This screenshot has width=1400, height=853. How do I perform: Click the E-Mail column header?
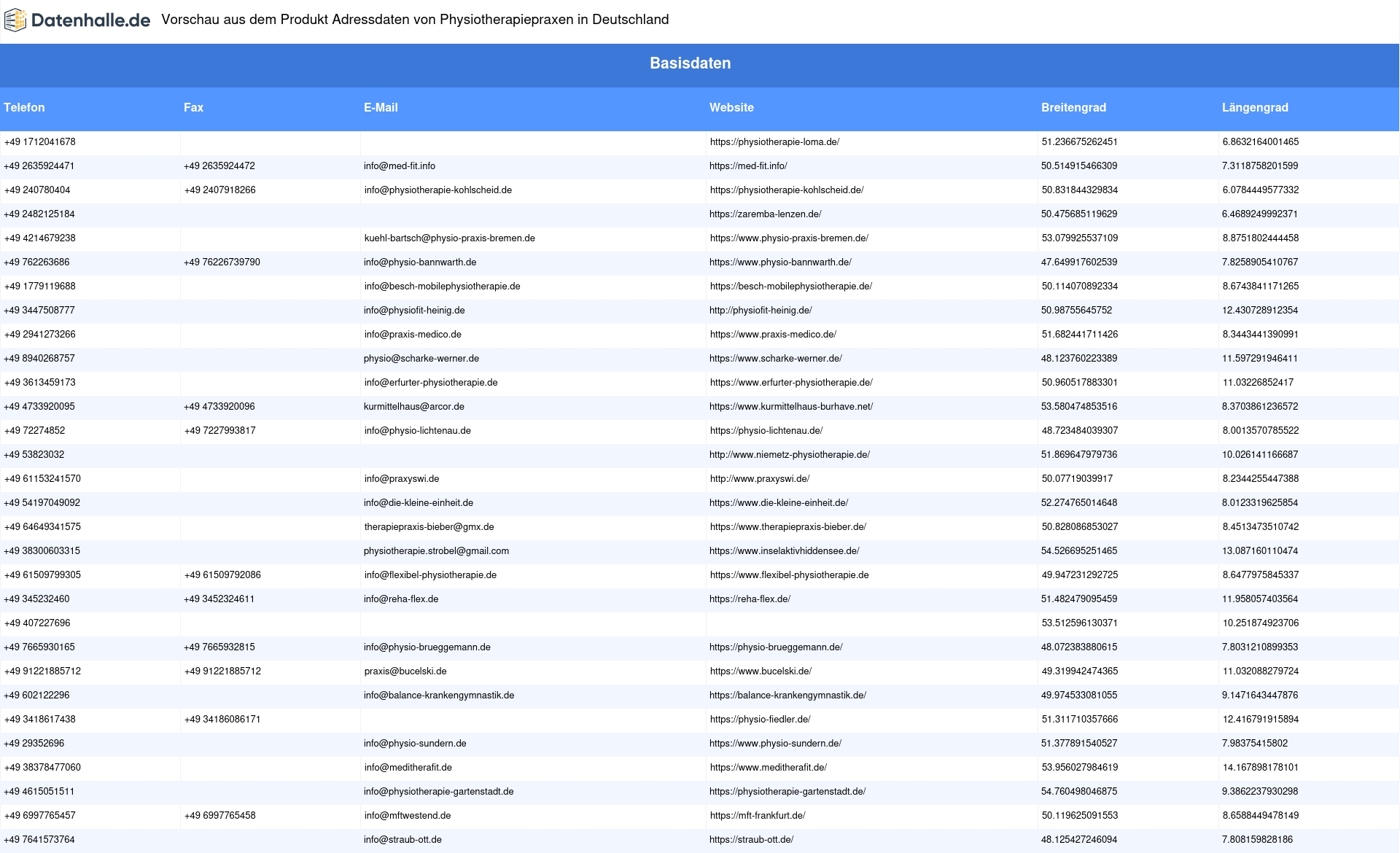pyautogui.click(x=381, y=107)
